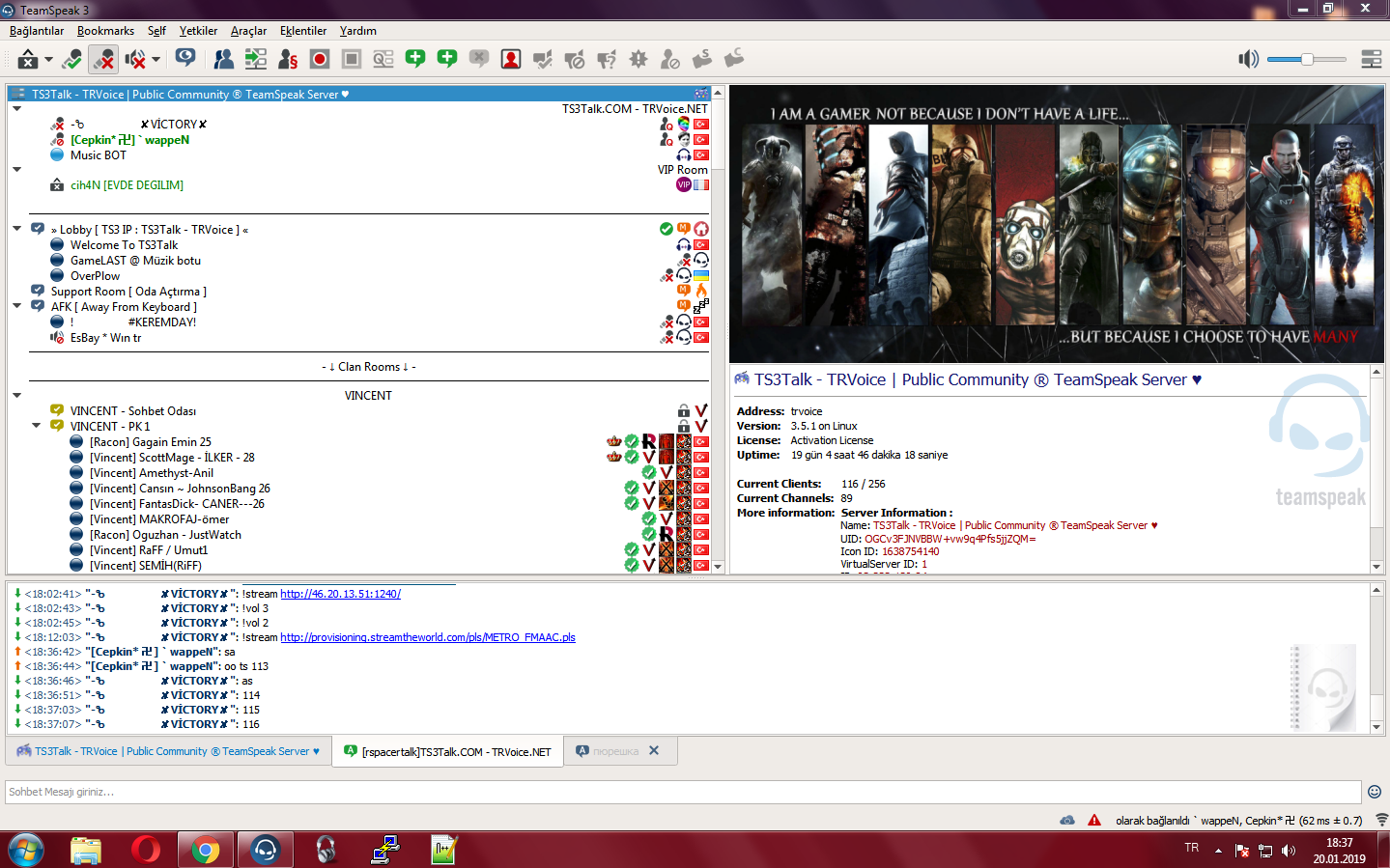This screenshot has height=868, width=1390.
Task: Toggle away status in the toolbar
Action: click(x=28, y=60)
